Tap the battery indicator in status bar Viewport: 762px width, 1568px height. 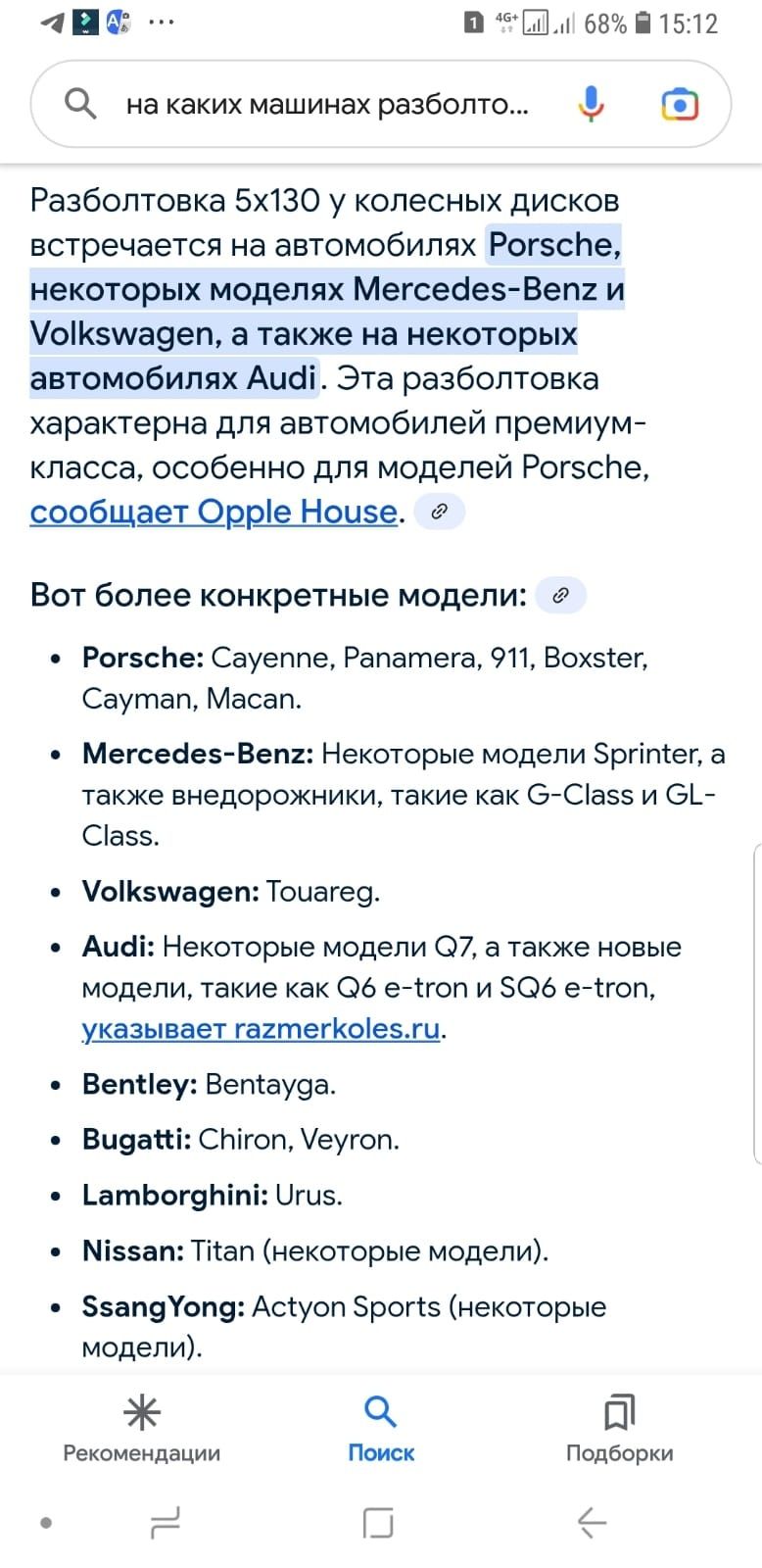click(x=643, y=23)
